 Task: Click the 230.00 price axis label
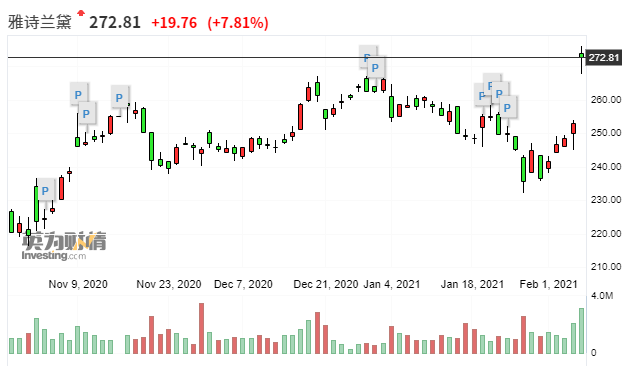tap(606, 199)
